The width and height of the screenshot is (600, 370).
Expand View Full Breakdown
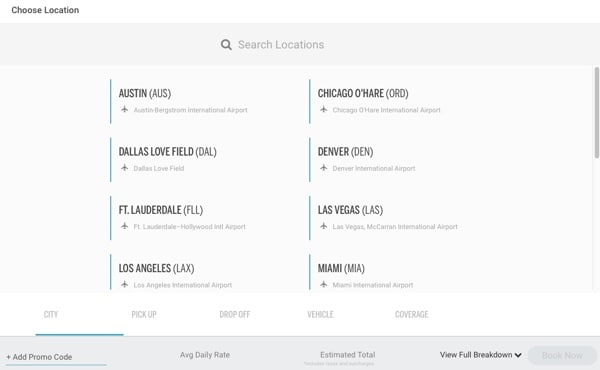point(480,355)
